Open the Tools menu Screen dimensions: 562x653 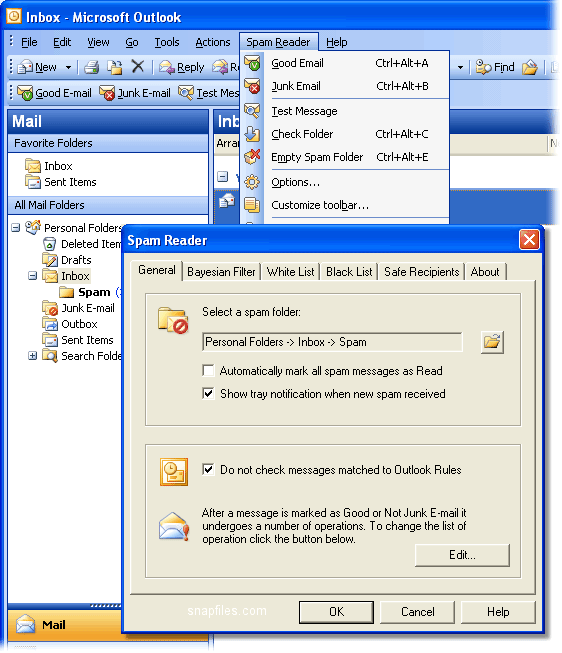point(167,42)
